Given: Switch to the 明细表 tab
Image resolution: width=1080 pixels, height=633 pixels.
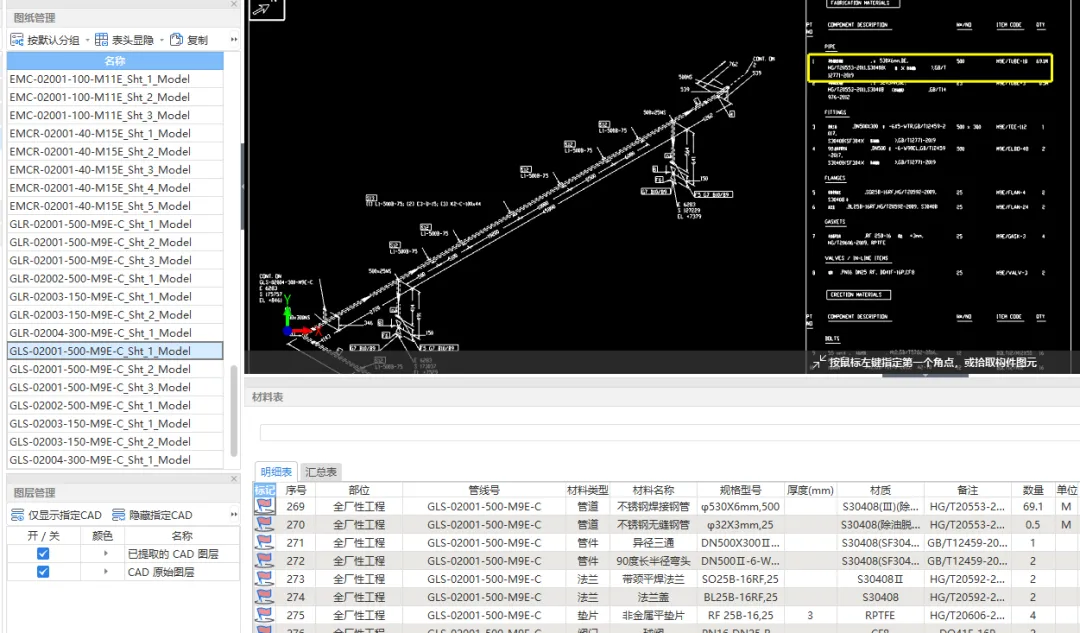Looking at the screenshot, I should [x=276, y=472].
